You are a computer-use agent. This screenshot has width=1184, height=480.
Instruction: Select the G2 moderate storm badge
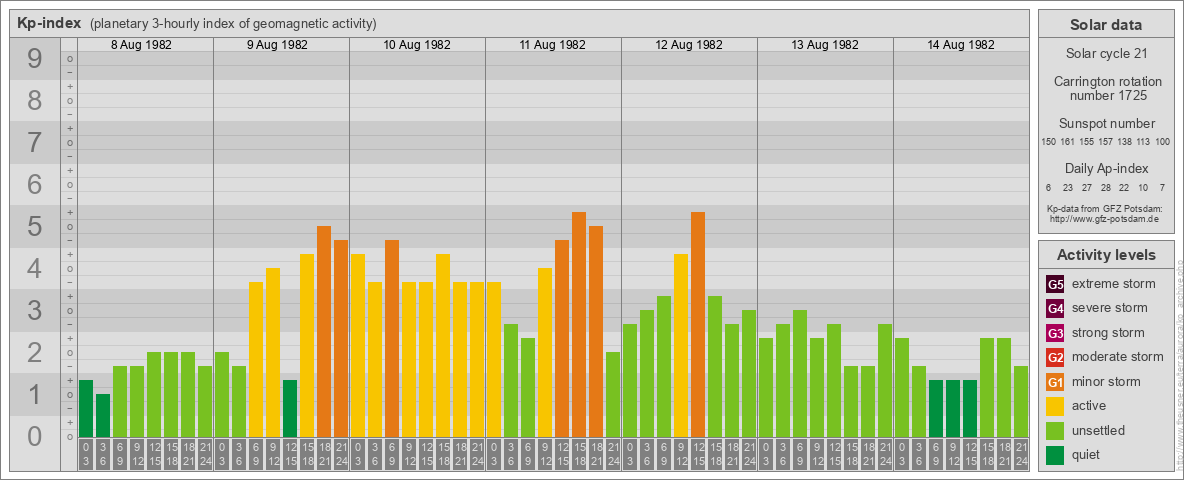pos(1055,357)
